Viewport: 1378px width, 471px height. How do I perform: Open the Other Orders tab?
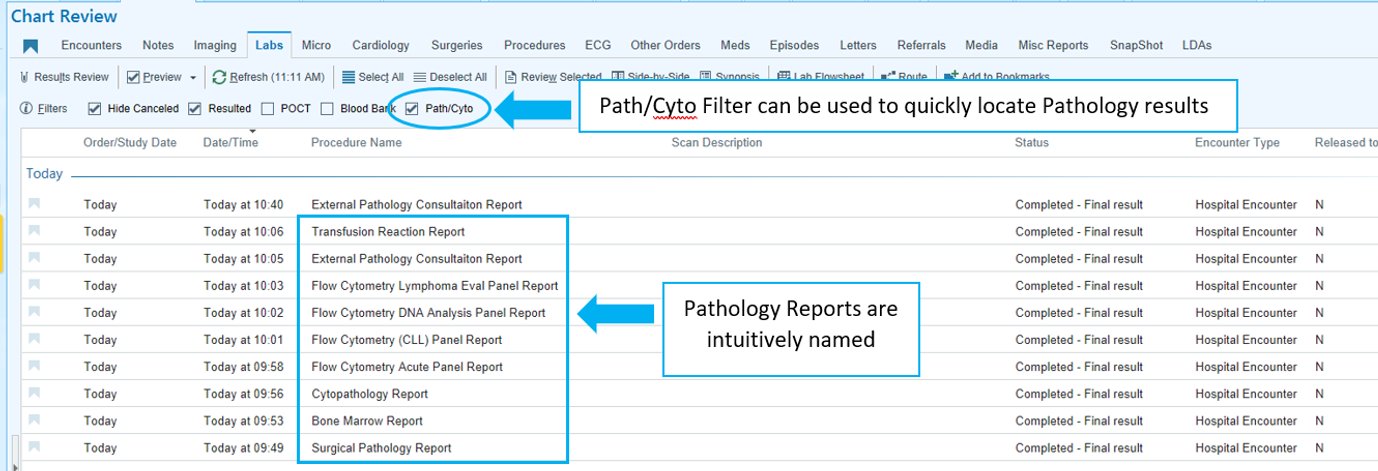click(x=665, y=45)
